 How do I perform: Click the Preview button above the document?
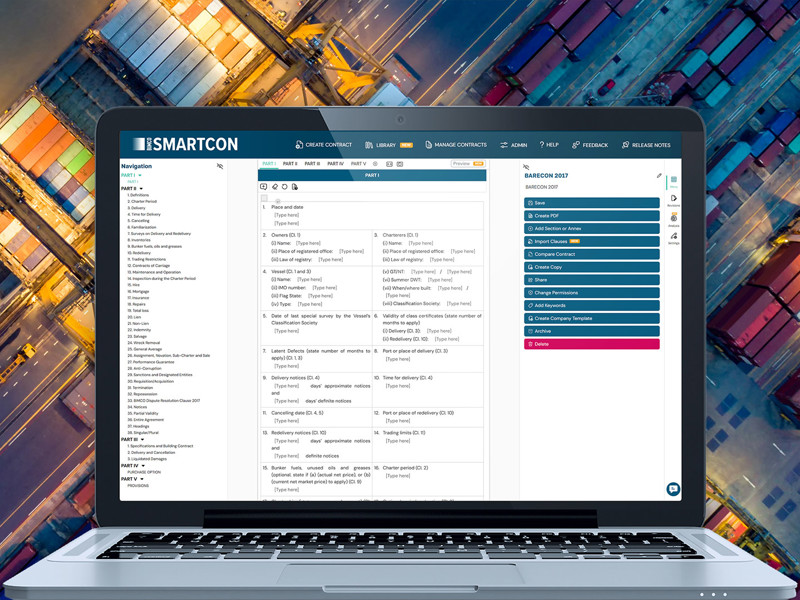pos(467,163)
